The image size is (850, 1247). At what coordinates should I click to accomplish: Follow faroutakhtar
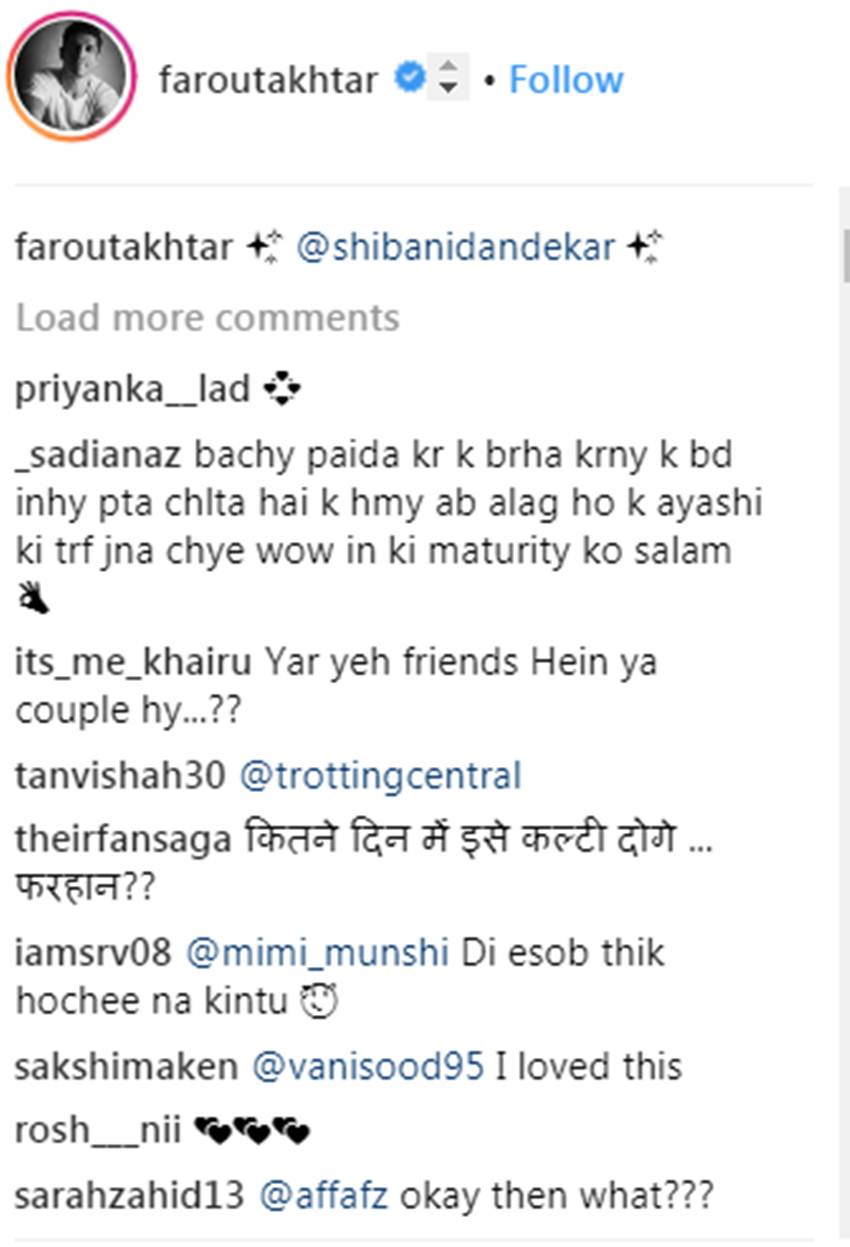pos(566,79)
